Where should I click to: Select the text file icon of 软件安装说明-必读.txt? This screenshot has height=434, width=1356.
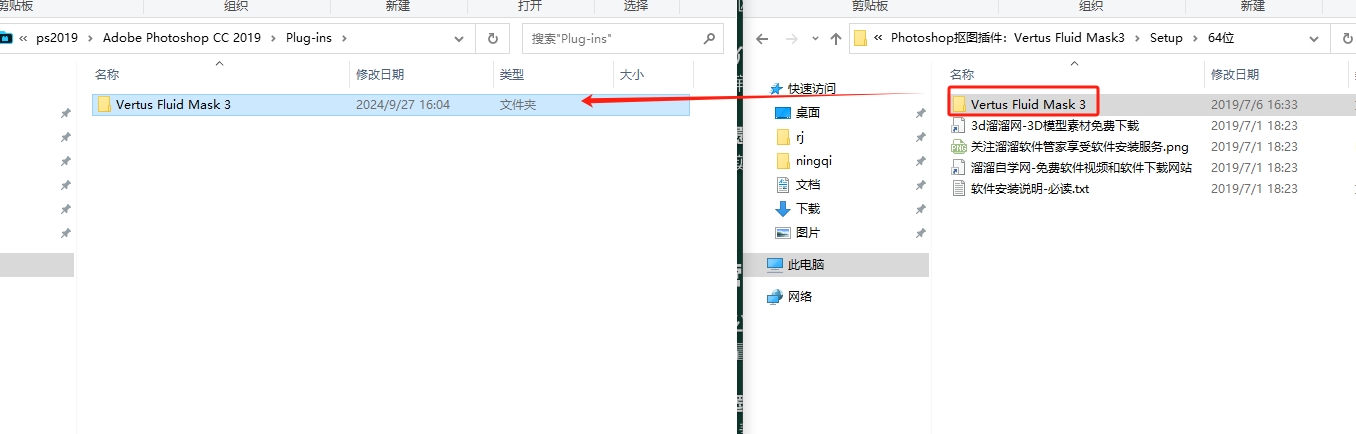pyautogui.click(x=959, y=188)
